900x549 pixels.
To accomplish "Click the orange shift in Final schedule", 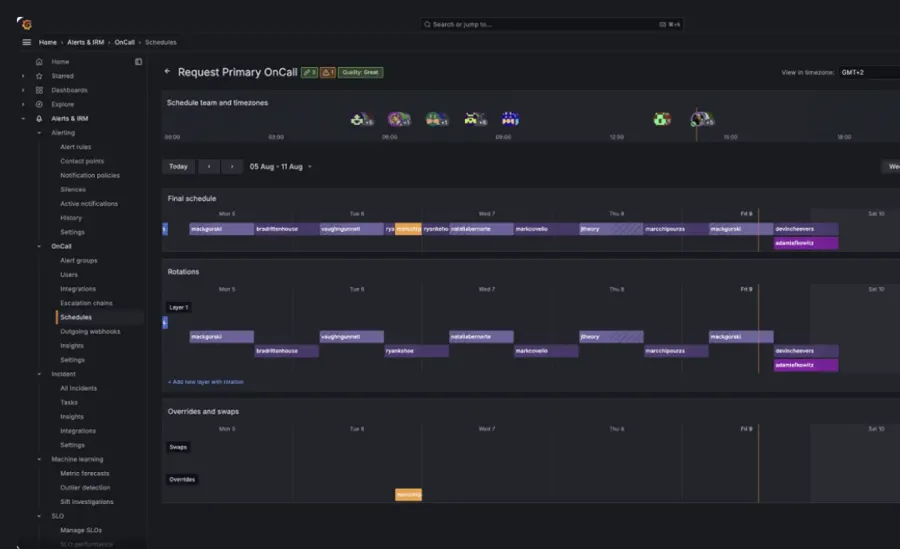I will [x=408, y=229].
